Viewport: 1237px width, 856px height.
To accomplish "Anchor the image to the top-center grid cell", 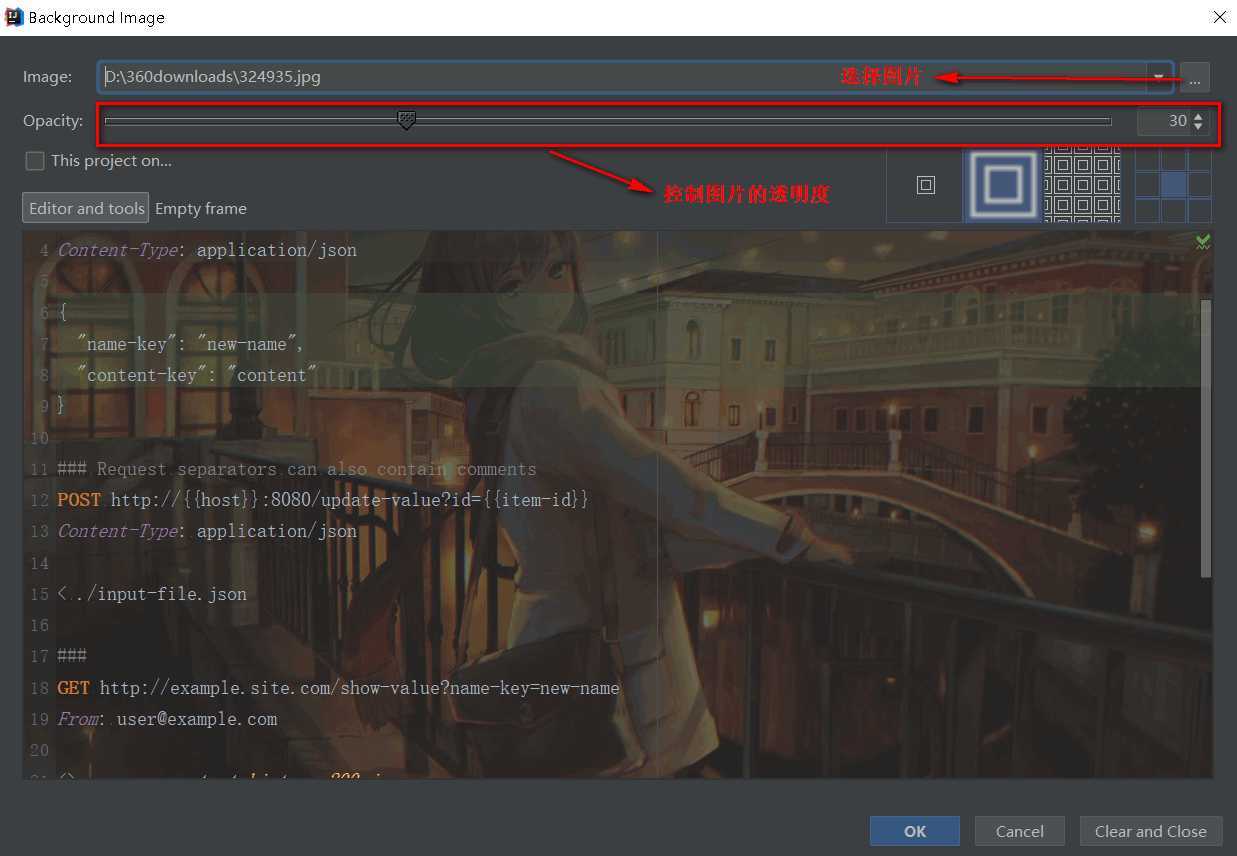I will [x=1173, y=160].
